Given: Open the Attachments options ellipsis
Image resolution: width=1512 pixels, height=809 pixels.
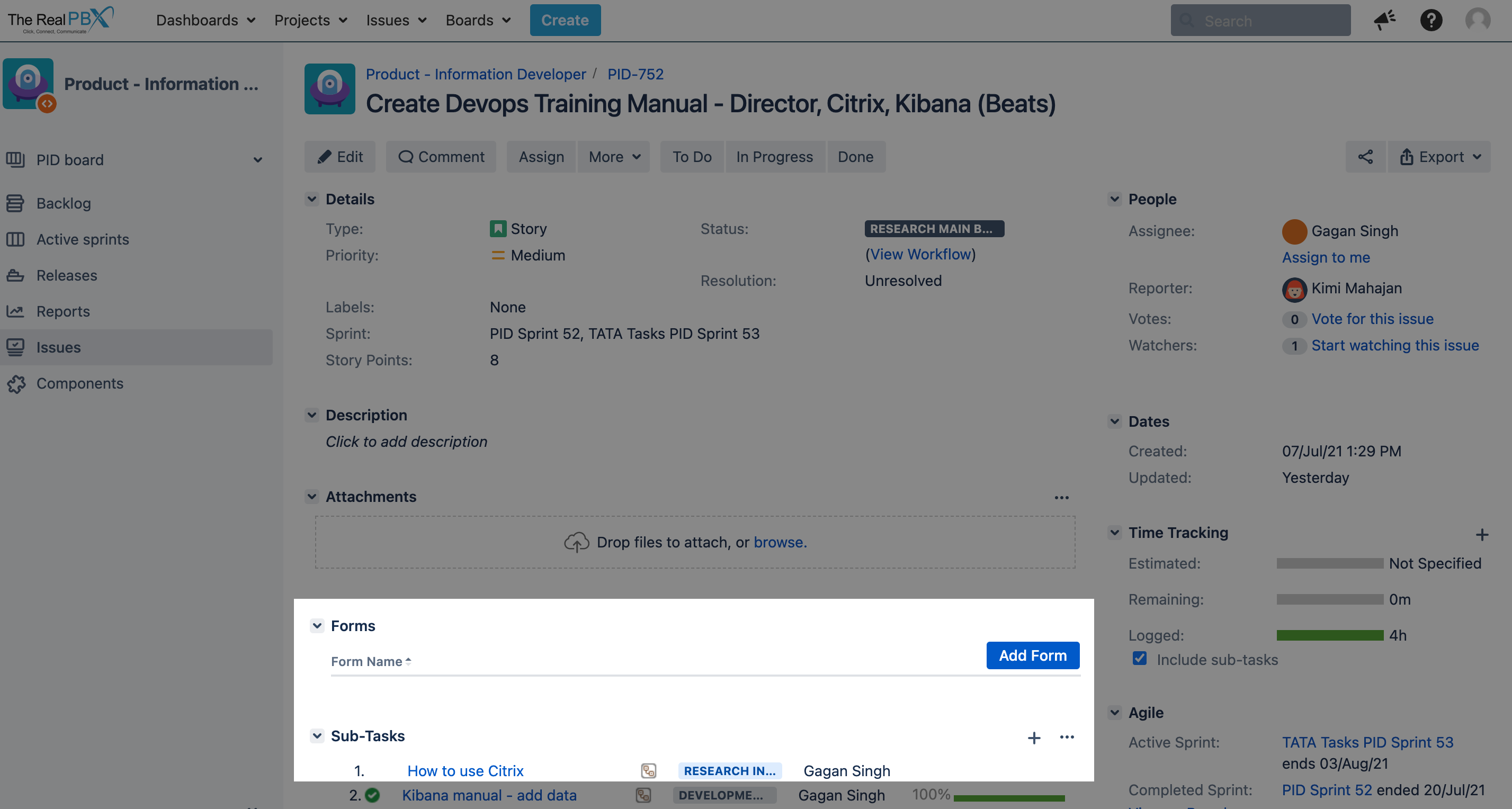Looking at the screenshot, I should pos(1062,498).
